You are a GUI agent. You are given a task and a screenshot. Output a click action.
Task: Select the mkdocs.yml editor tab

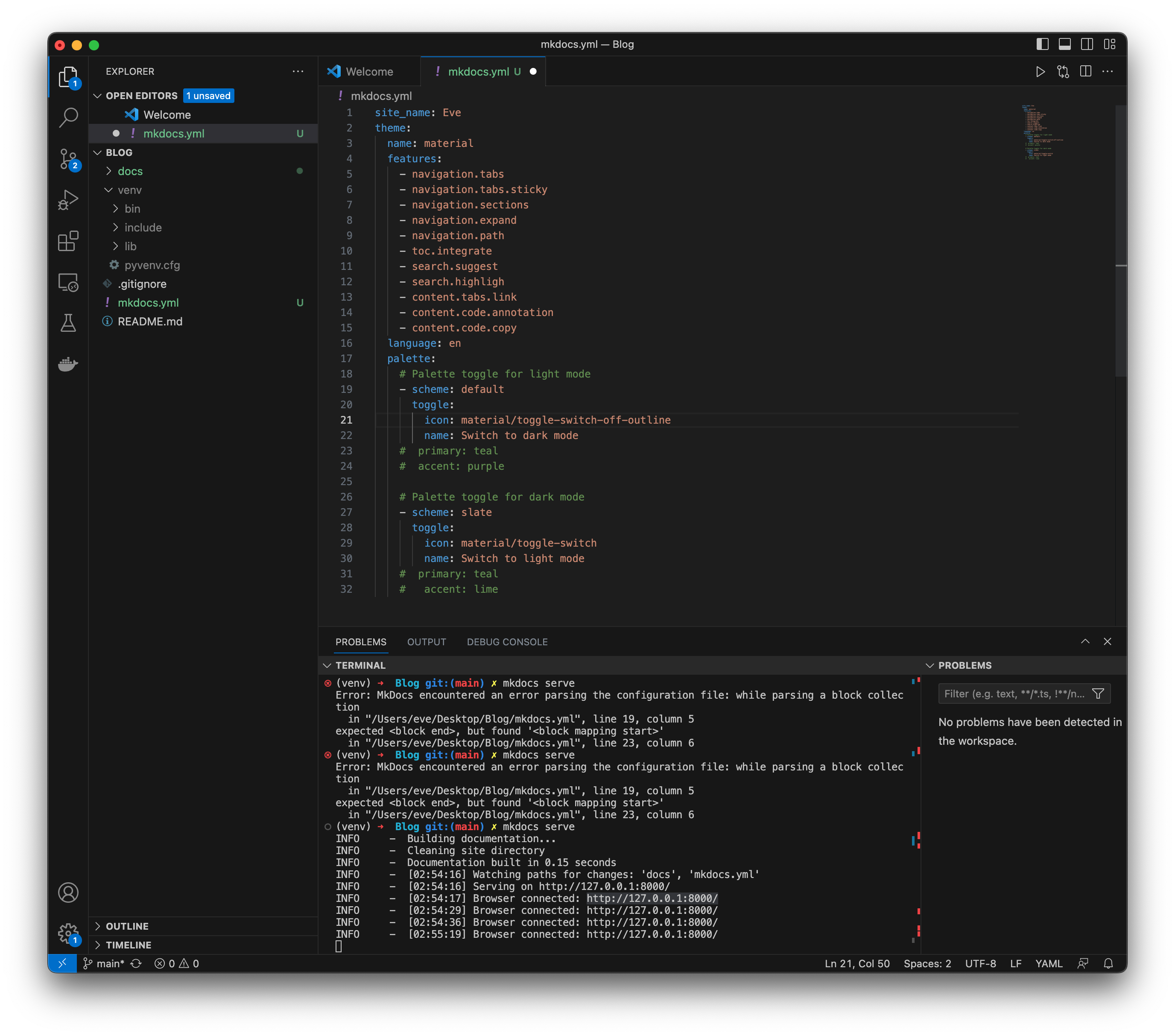[x=483, y=71]
